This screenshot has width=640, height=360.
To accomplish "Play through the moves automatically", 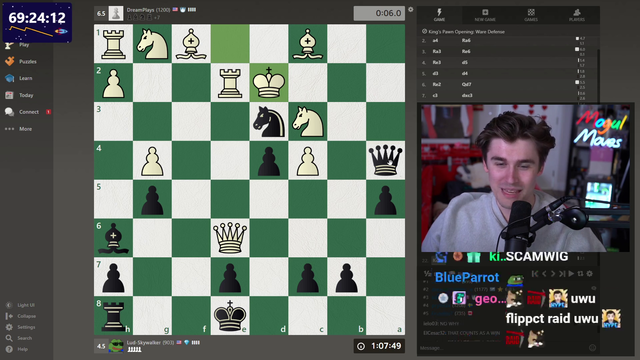I will pos(571,274).
